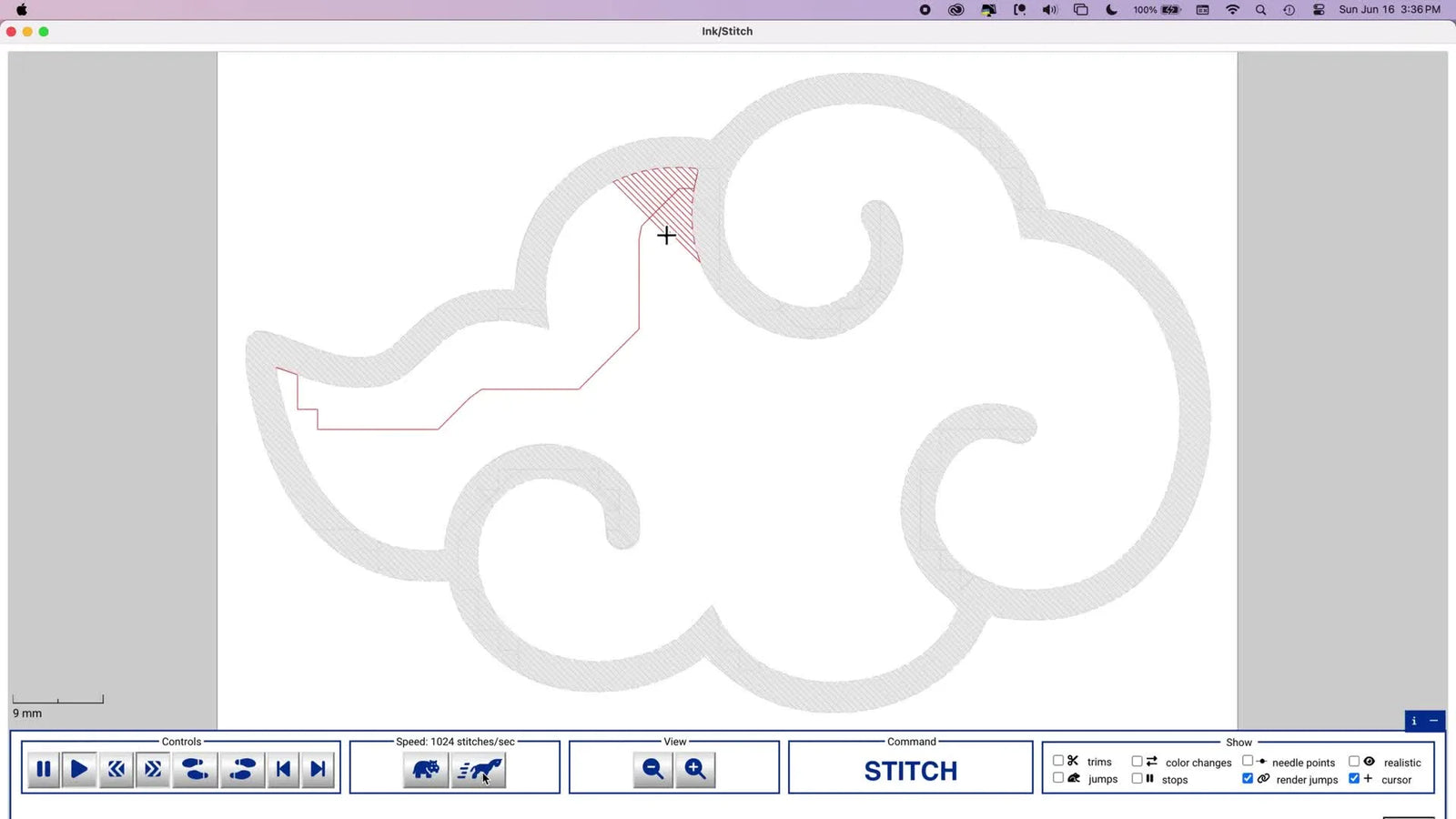
Task: Jump to the last stitch
Action: (318, 769)
